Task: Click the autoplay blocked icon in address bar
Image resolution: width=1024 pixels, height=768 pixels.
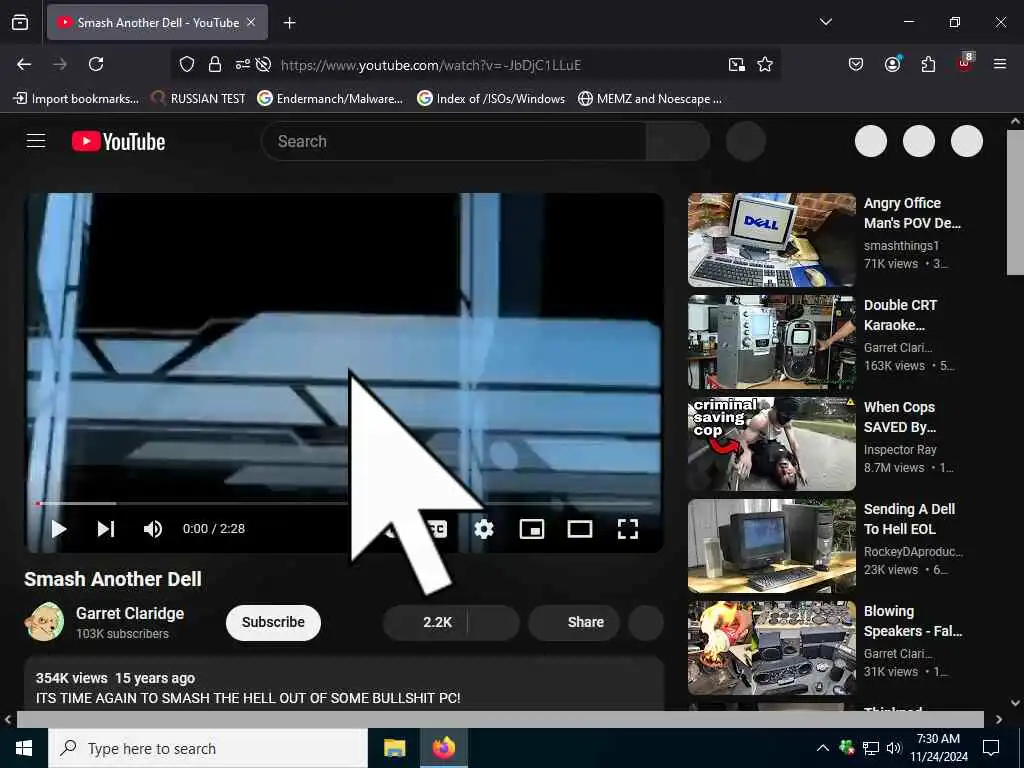Action: (x=263, y=64)
